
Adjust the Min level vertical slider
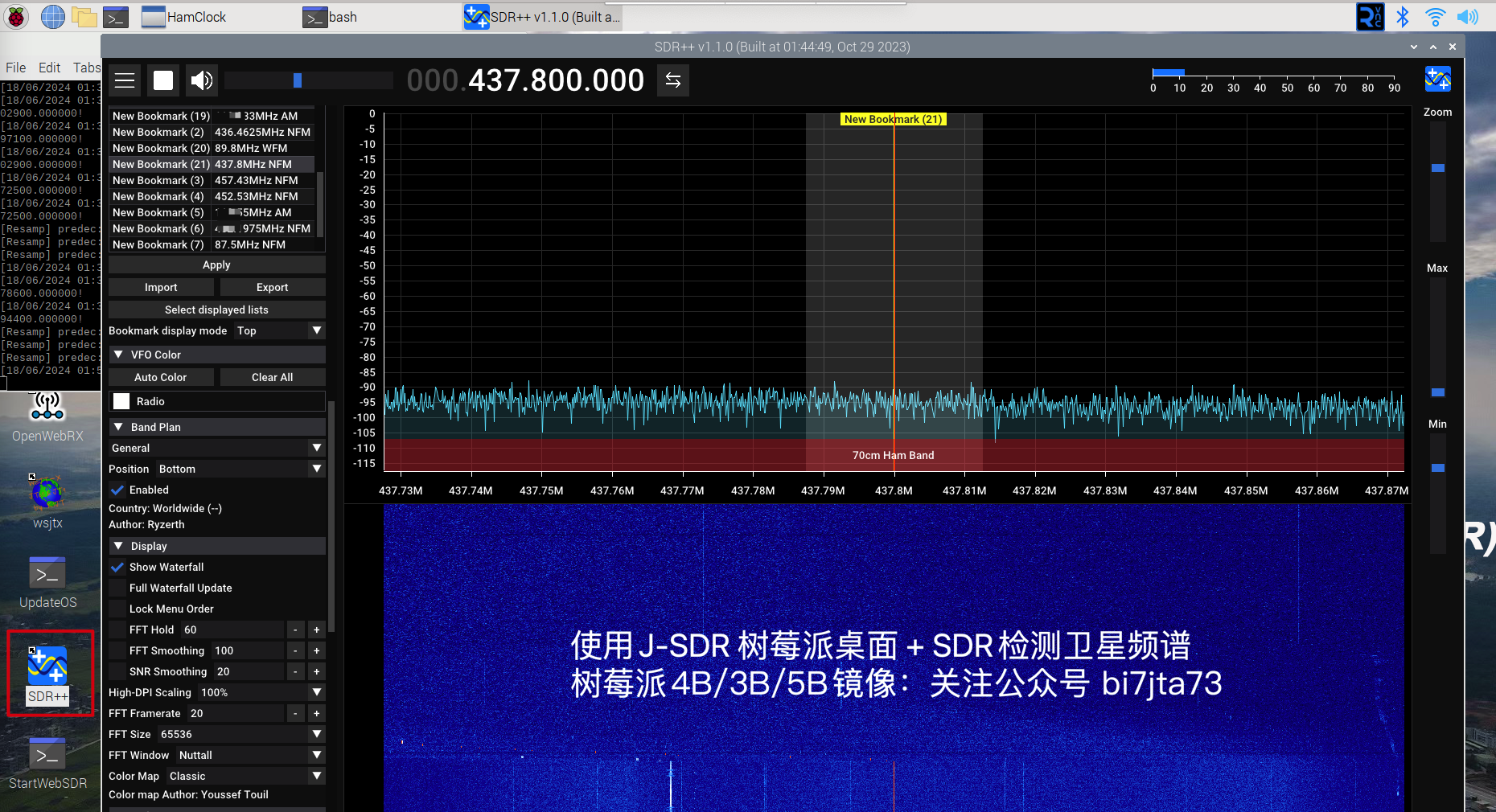[1438, 494]
